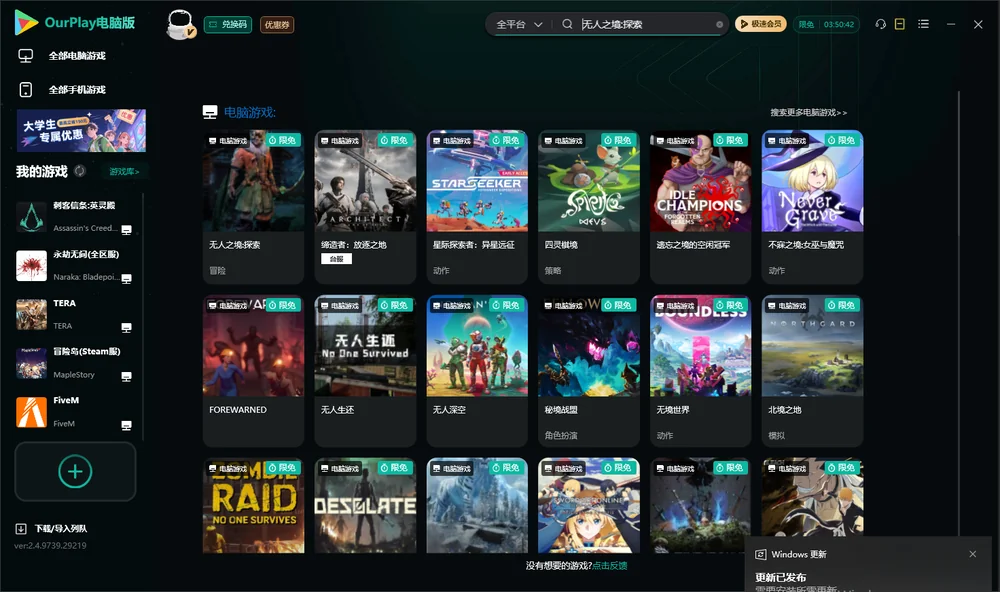Open the list menu icon in title bar

click(923, 24)
